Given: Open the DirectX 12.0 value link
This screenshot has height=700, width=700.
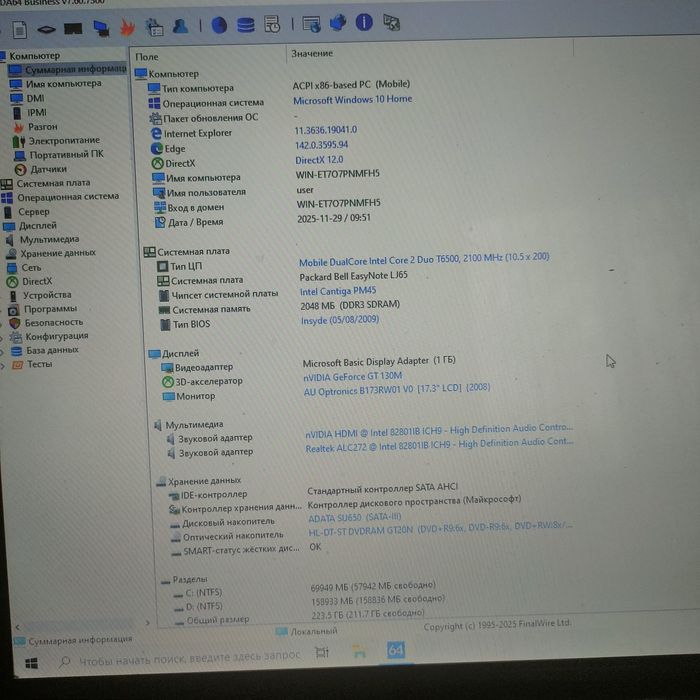Looking at the screenshot, I should tap(319, 160).
